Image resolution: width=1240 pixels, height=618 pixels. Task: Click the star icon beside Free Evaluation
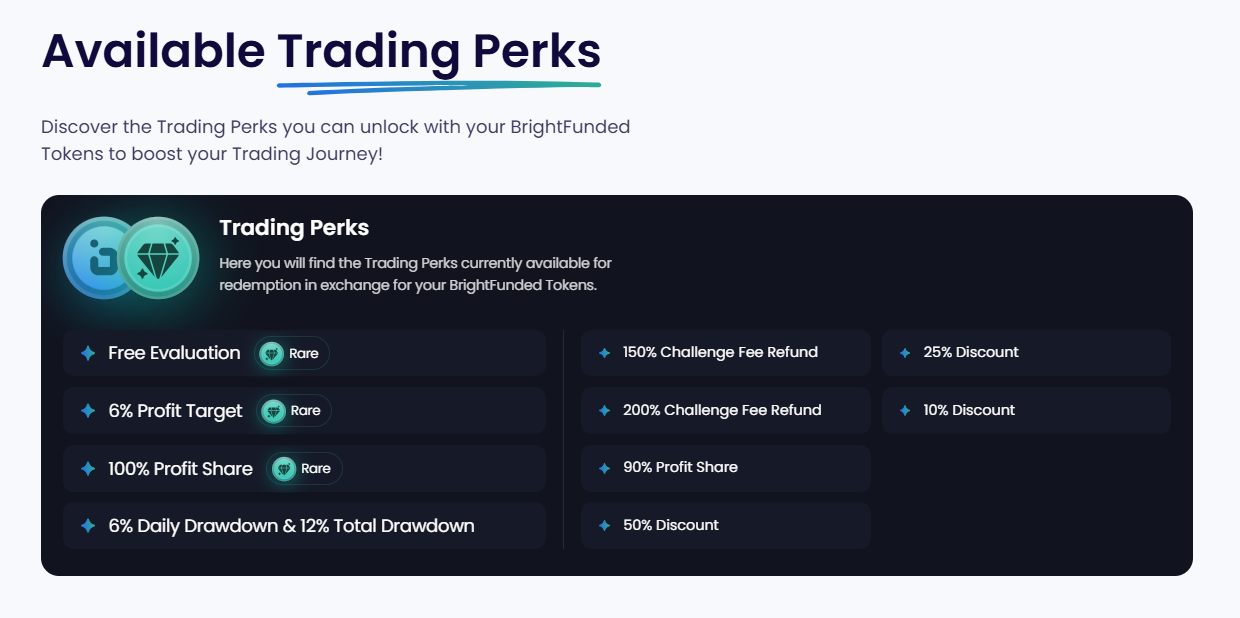[x=88, y=353]
